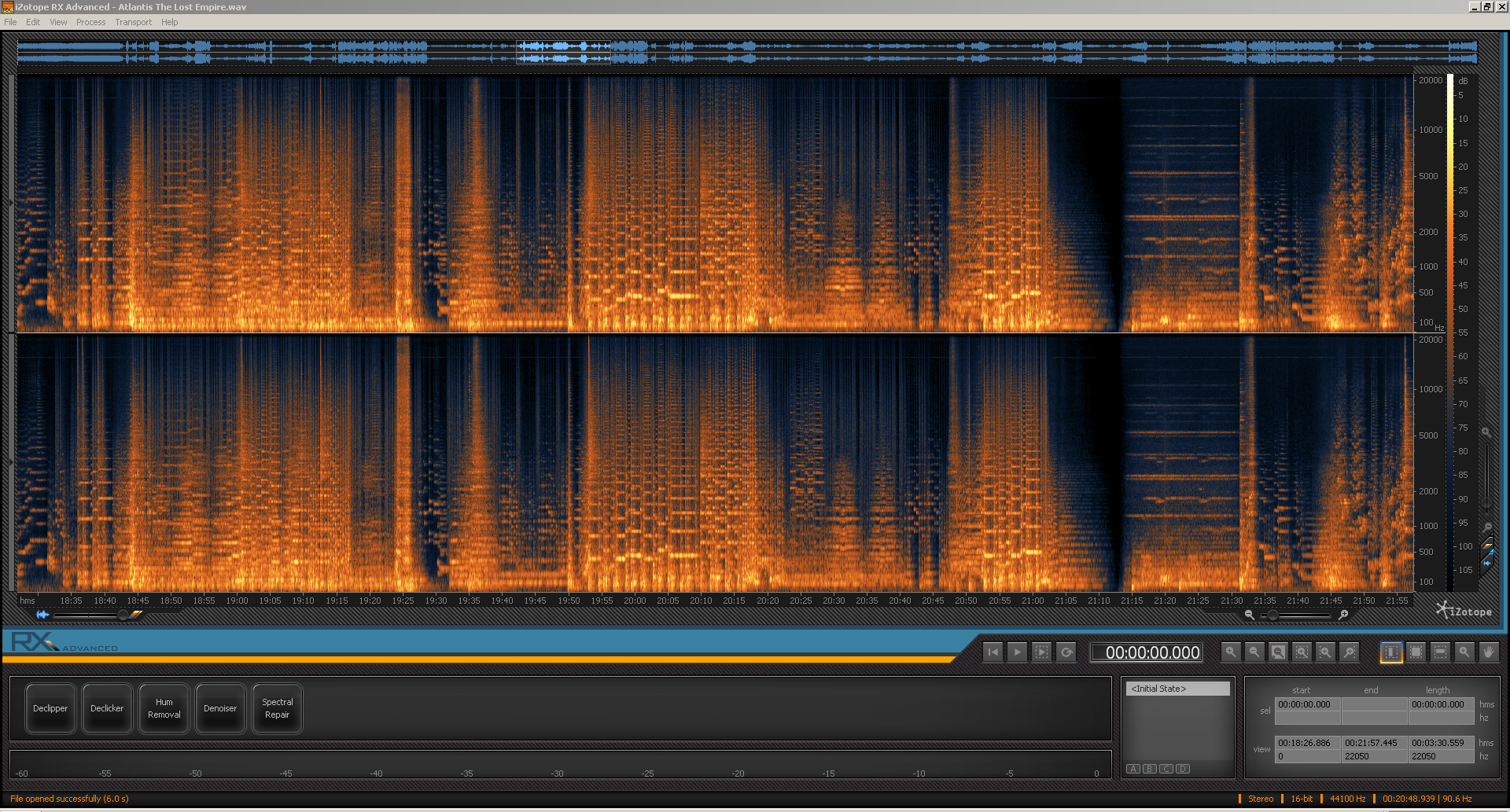
Task: Toggle compare setting slot A
Action: click(1133, 769)
